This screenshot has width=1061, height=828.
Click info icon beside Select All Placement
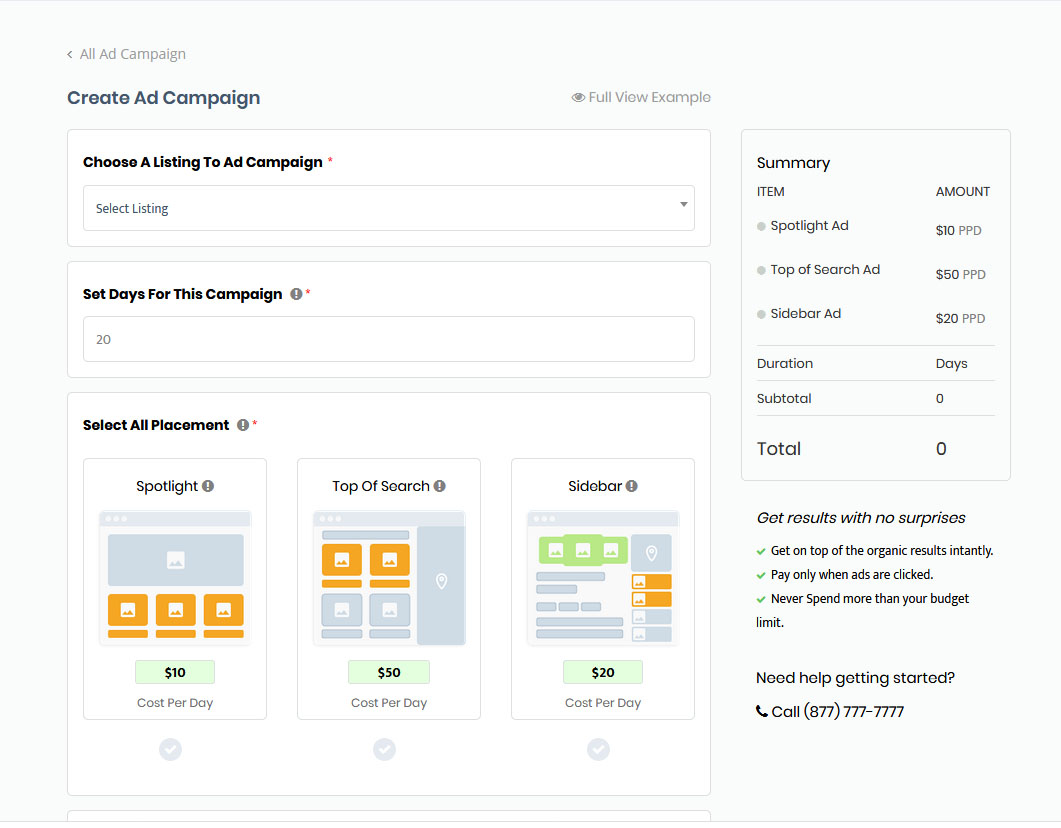click(x=243, y=425)
